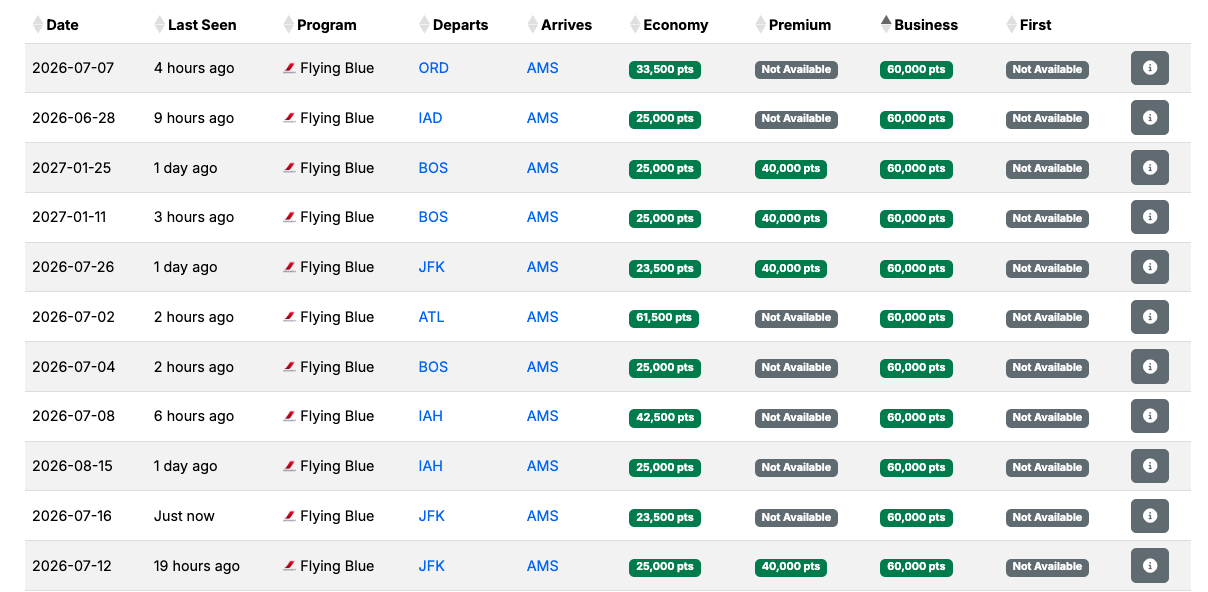Click the date 2026-07-07
1208x592 pixels.
click(73, 68)
